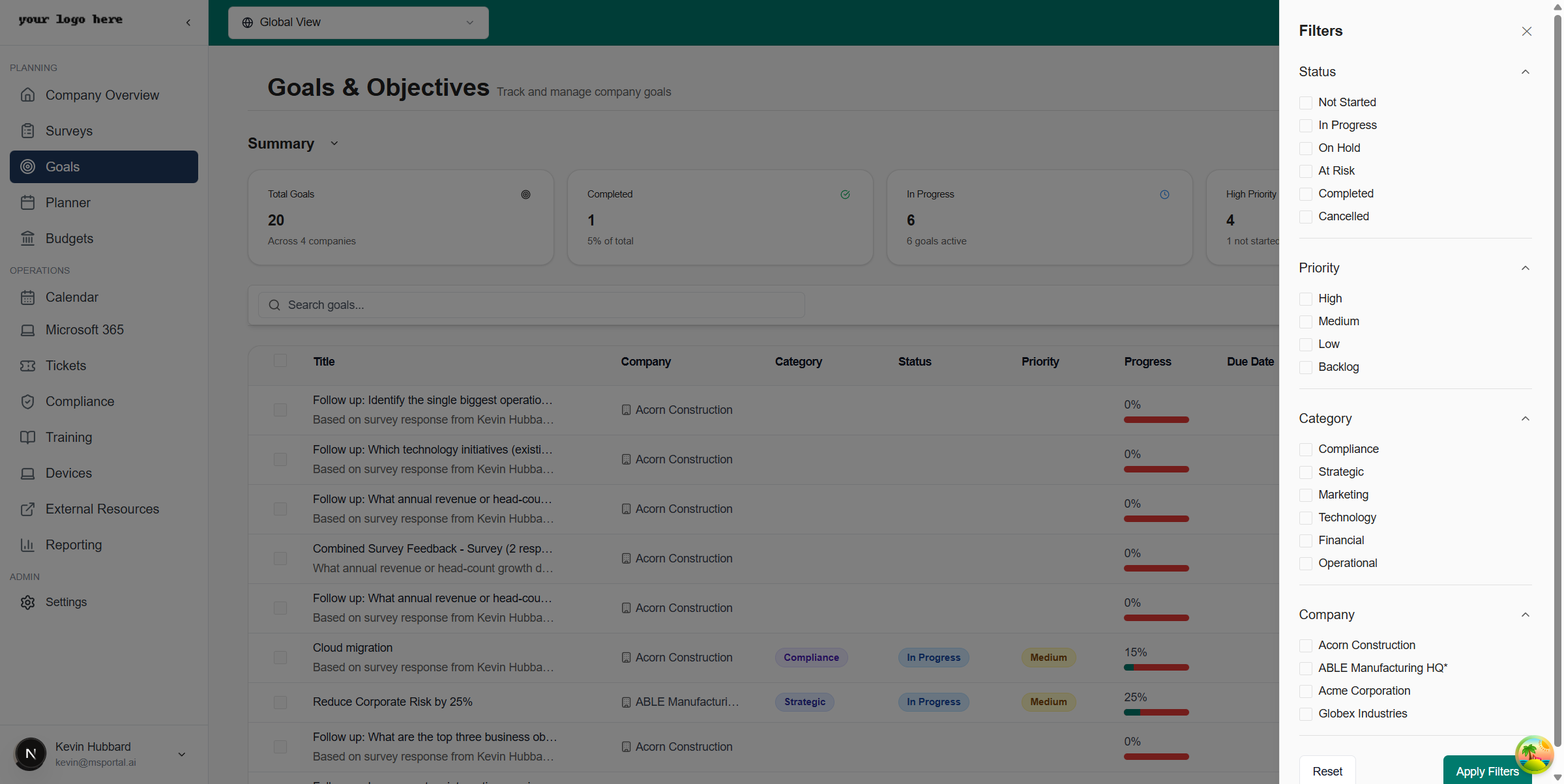1564x784 pixels.
Task: Click the Reset filters button
Action: [x=1327, y=771]
